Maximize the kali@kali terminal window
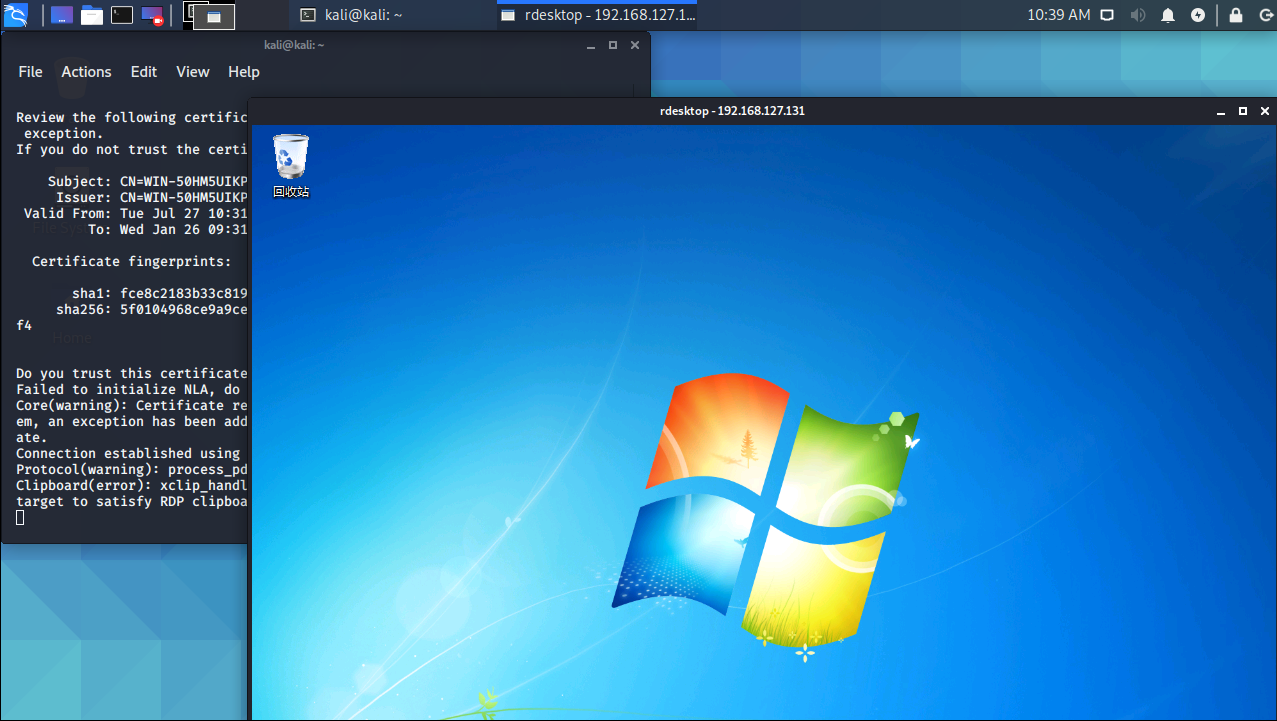The height and width of the screenshot is (721, 1277). click(x=613, y=45)
